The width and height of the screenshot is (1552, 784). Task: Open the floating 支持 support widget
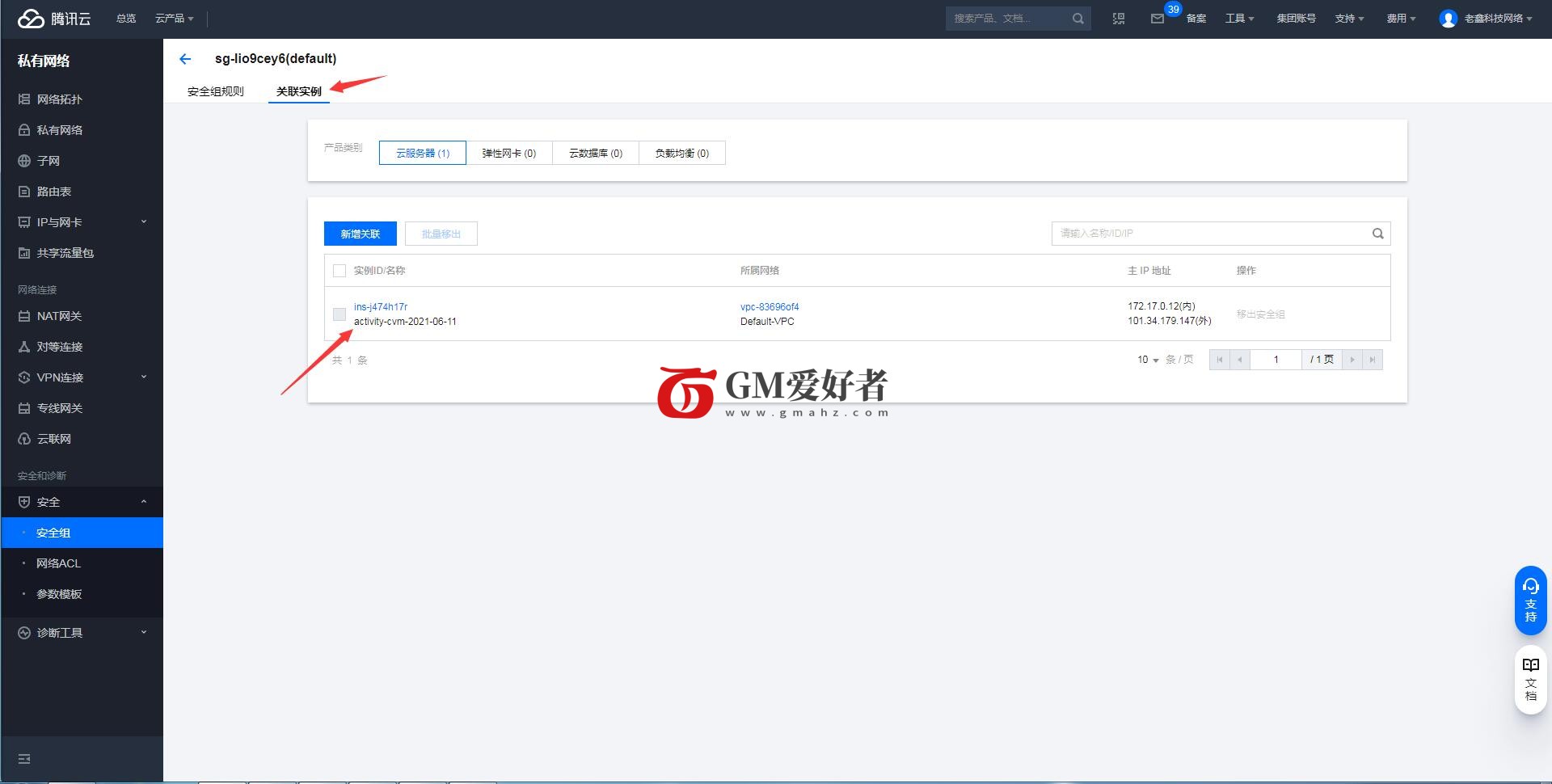coord(1530,600)
